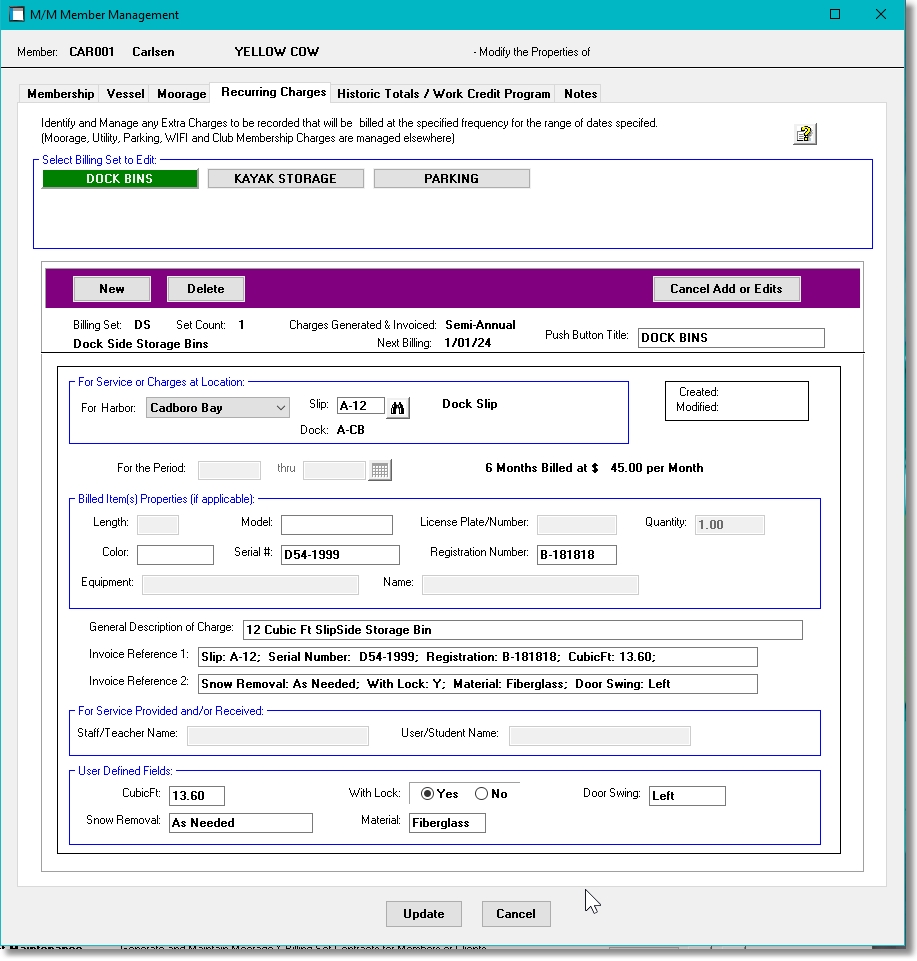The image size is (917, 961).
Task: Click Update to save changes
Action: coord(423,913)
